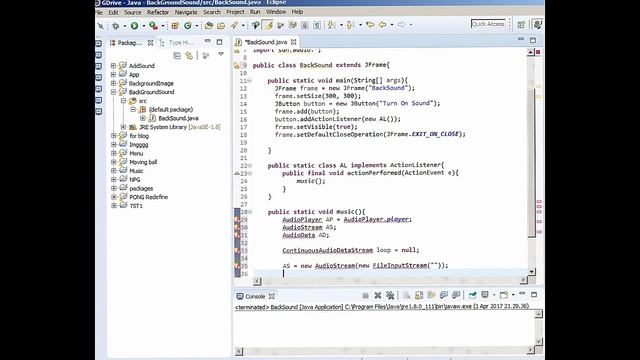Close the Package Explorer tab
Screen dimensions: 640x360
[x=151, y=42]
